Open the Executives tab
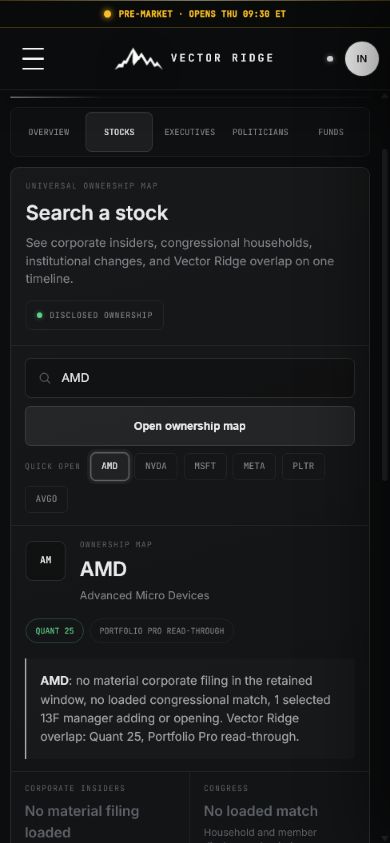This screenshot has height=843, width=390. pyautogui.click(x=189, y=132)
